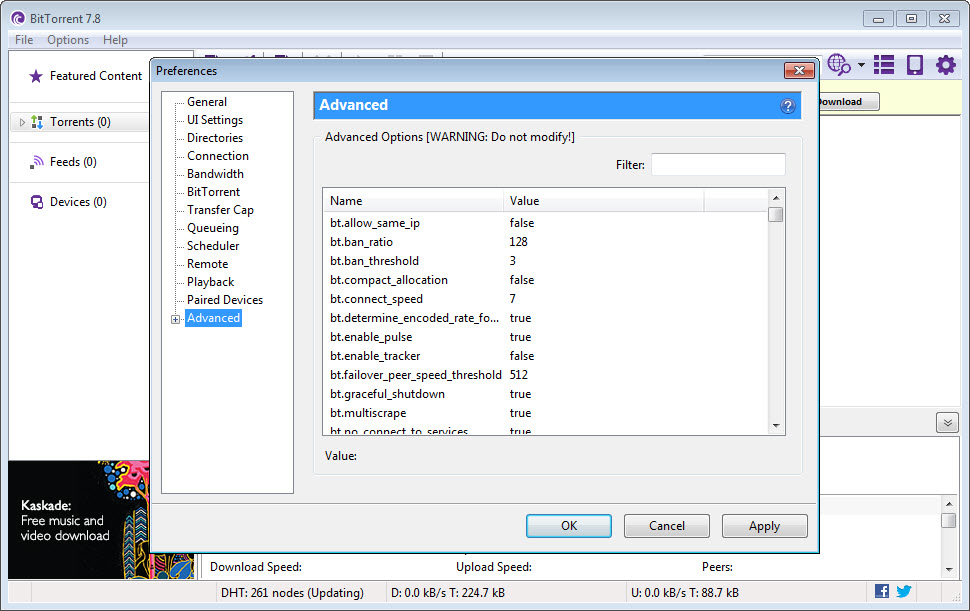The image size is (970, 611).
Task: Click the web search globe icon
Action: pyautogui.click(x=839, y=65)
